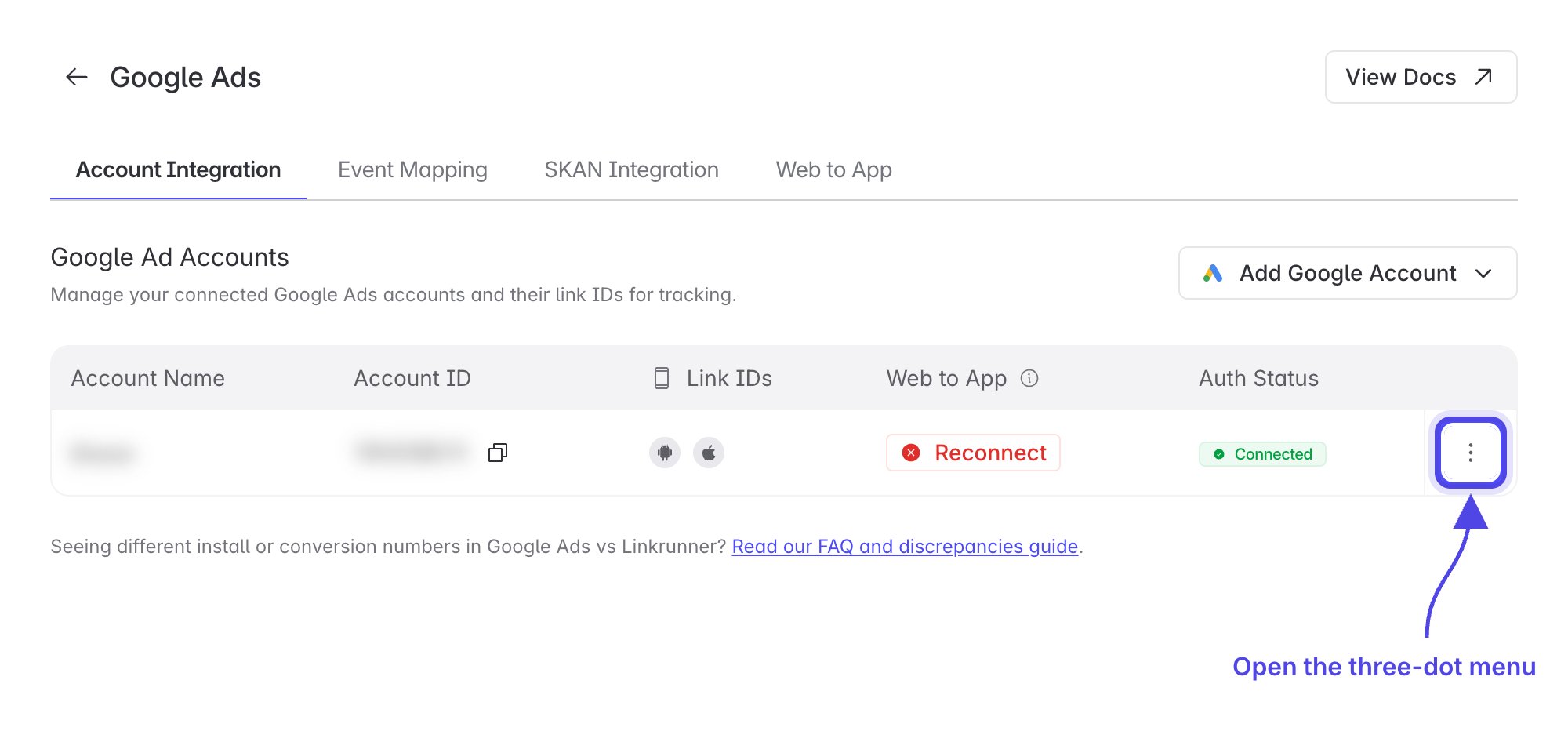This screenshot has height=753, width=1568.
Task: Click the Account ID column header
Action: (x=412, y=378)
